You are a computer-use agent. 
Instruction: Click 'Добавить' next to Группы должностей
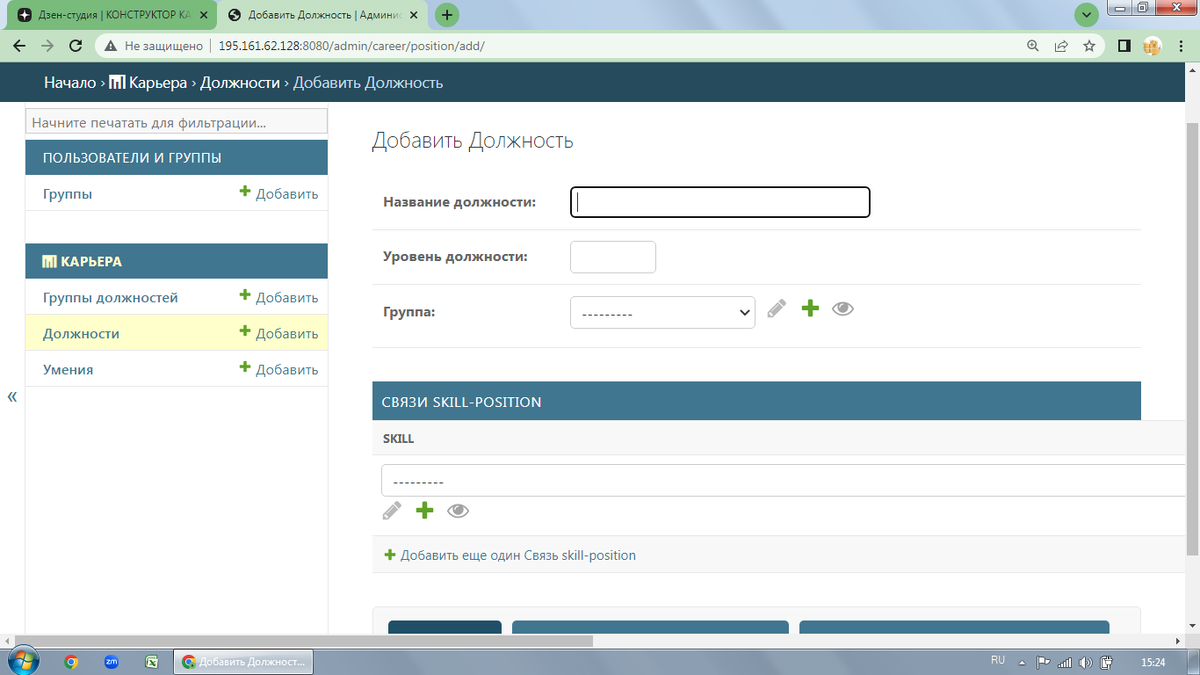click(279, 298)
